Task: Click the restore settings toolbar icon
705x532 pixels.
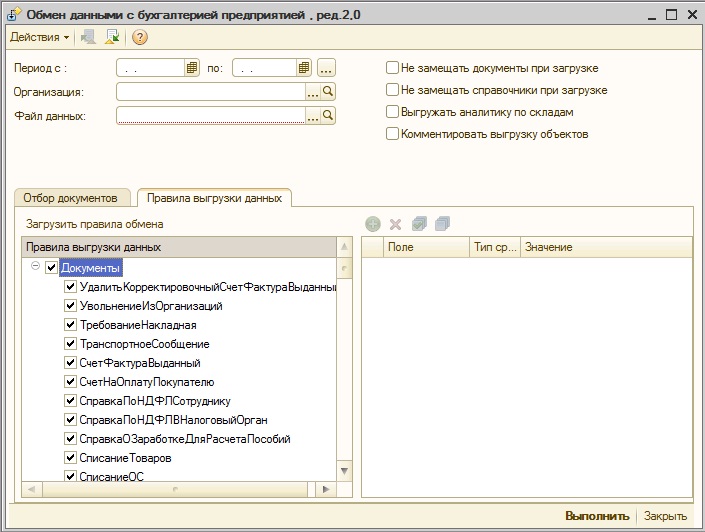Action: tap(111, 37)
